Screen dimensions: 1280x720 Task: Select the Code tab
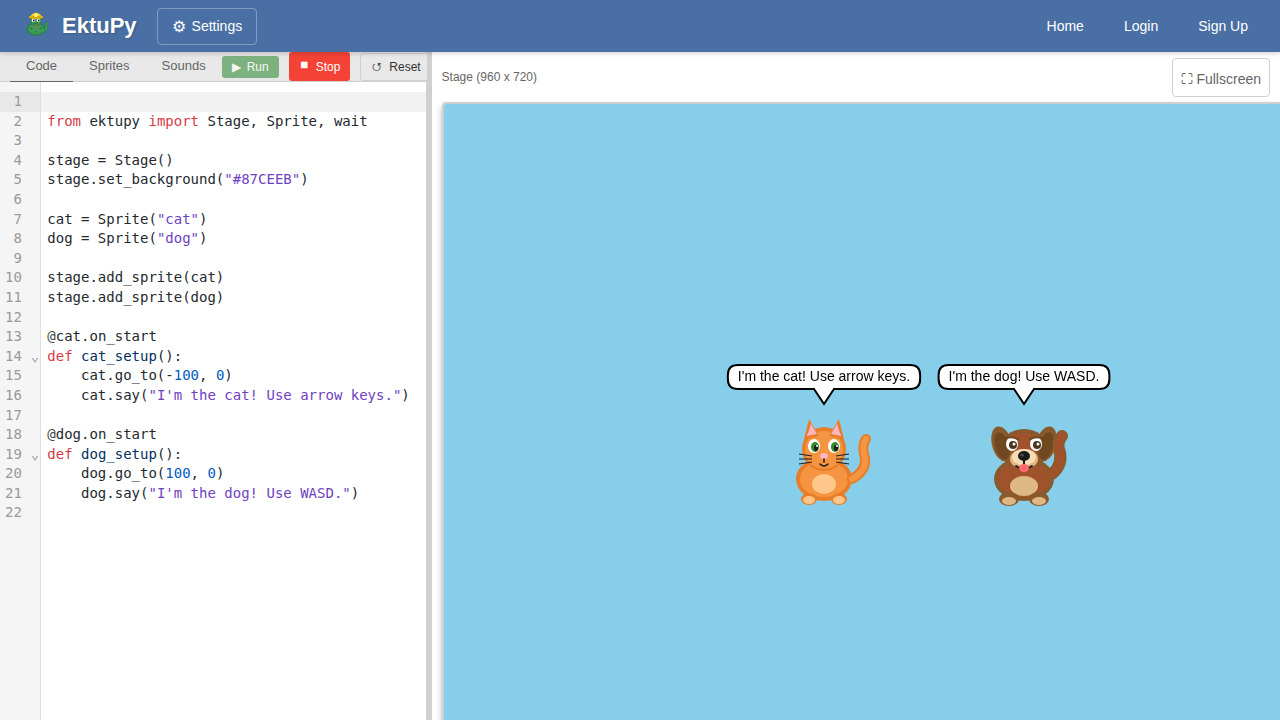(x=41, y=66)
